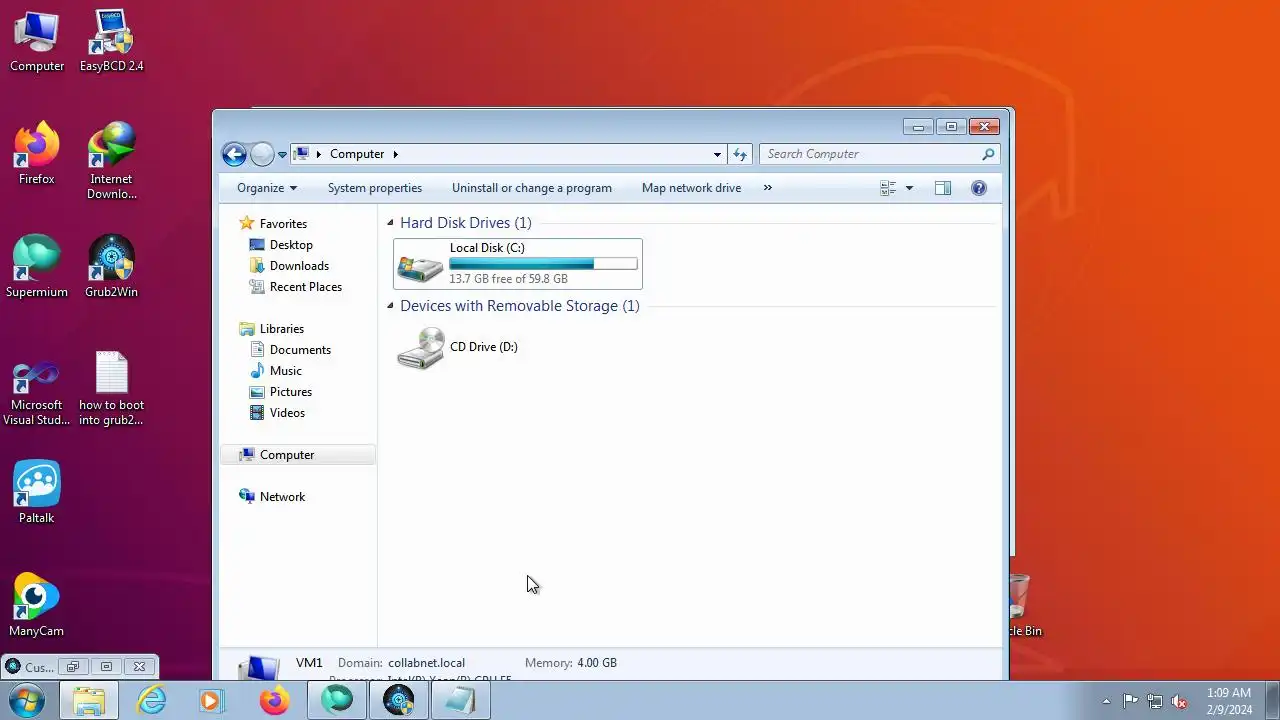This screenshot has width=1280, height=720.
Task: Open recent pages dropdown next to forward
Action: coord(282,154)
